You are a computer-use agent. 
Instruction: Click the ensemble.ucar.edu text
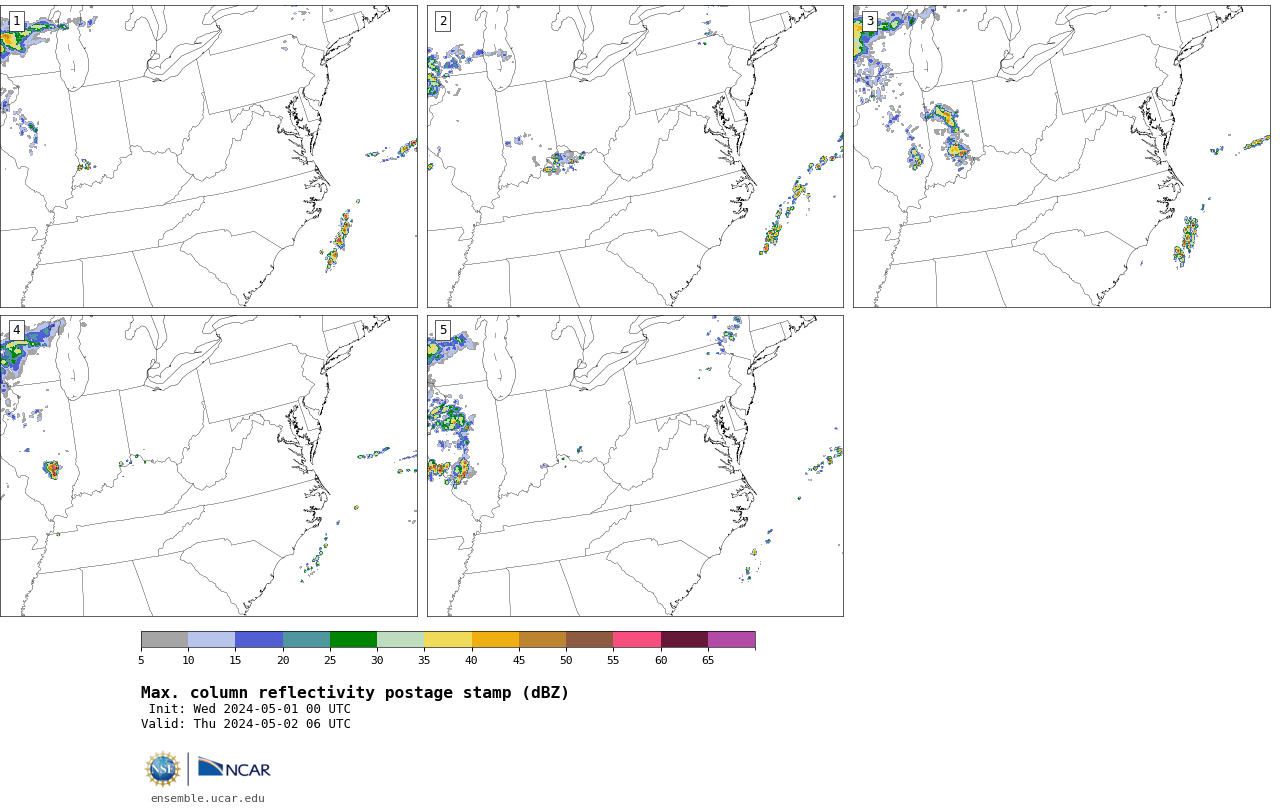coord(208,798)
